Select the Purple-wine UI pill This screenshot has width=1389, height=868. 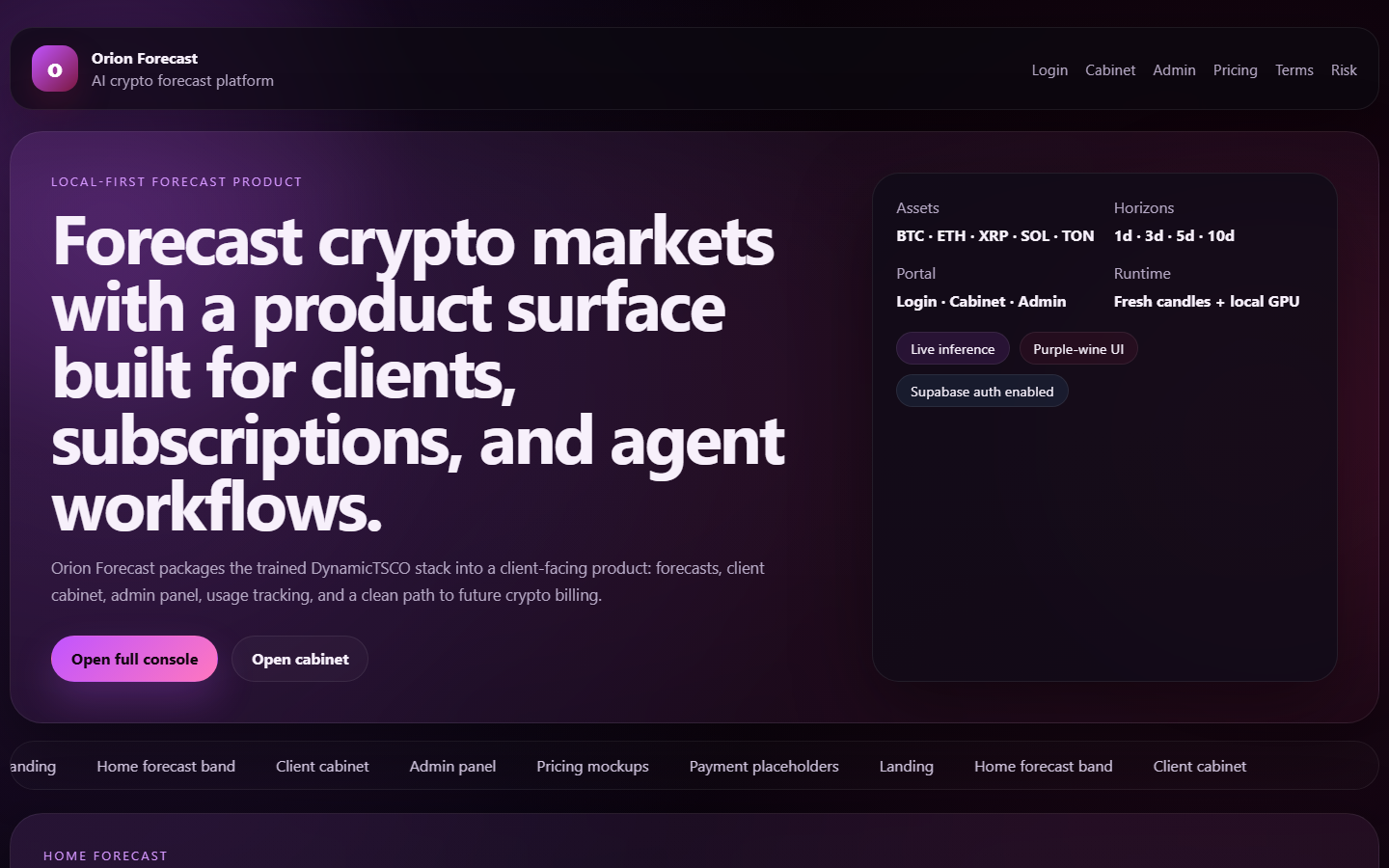(1078, 349)
